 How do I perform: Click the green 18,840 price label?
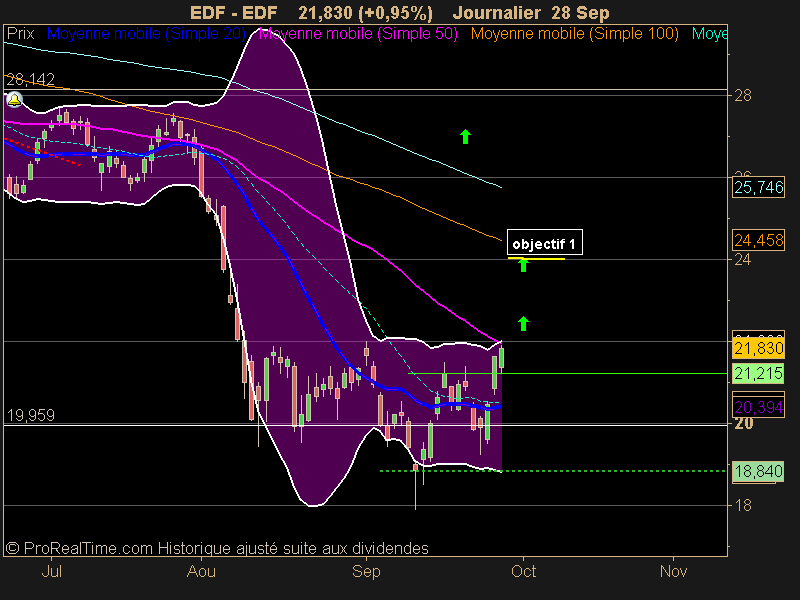(759, 471)
